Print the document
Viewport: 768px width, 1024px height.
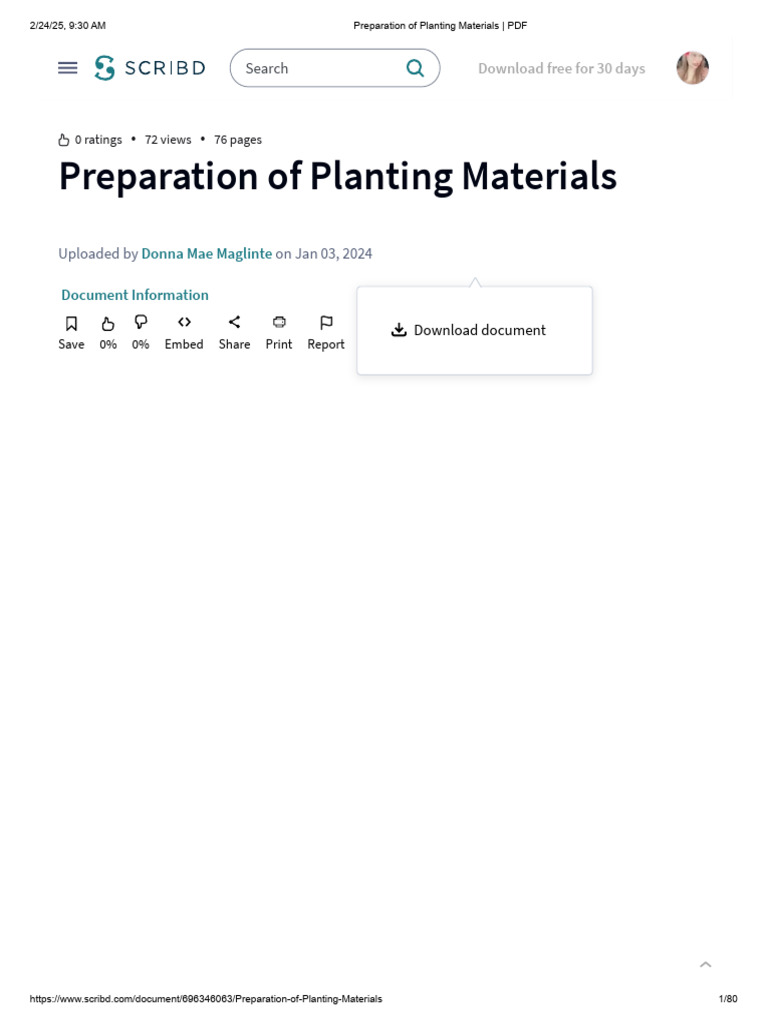click(x=279, y=333)
